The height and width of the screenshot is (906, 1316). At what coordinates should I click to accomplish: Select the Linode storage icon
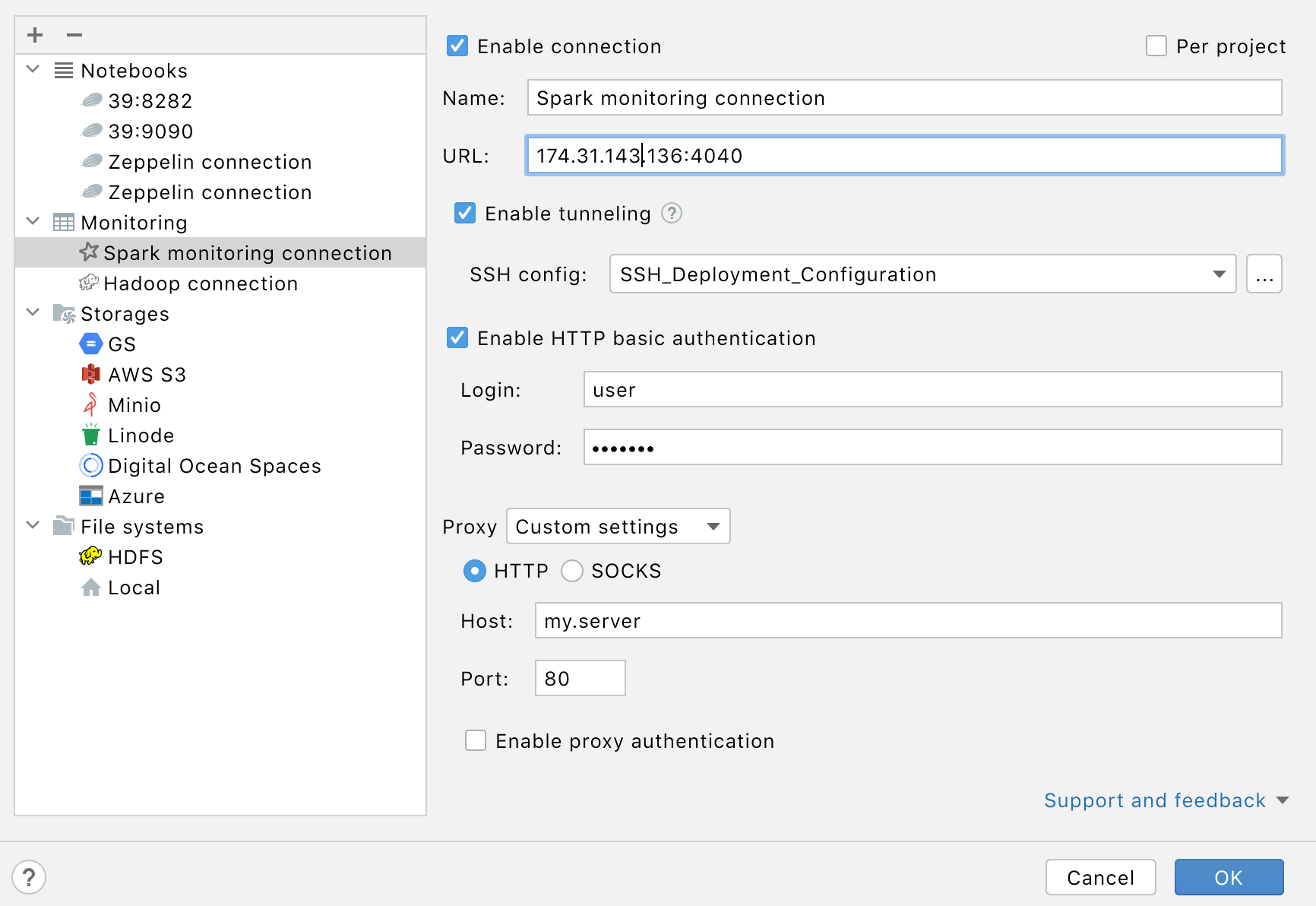pyautogui.click(x=90, y=435)
